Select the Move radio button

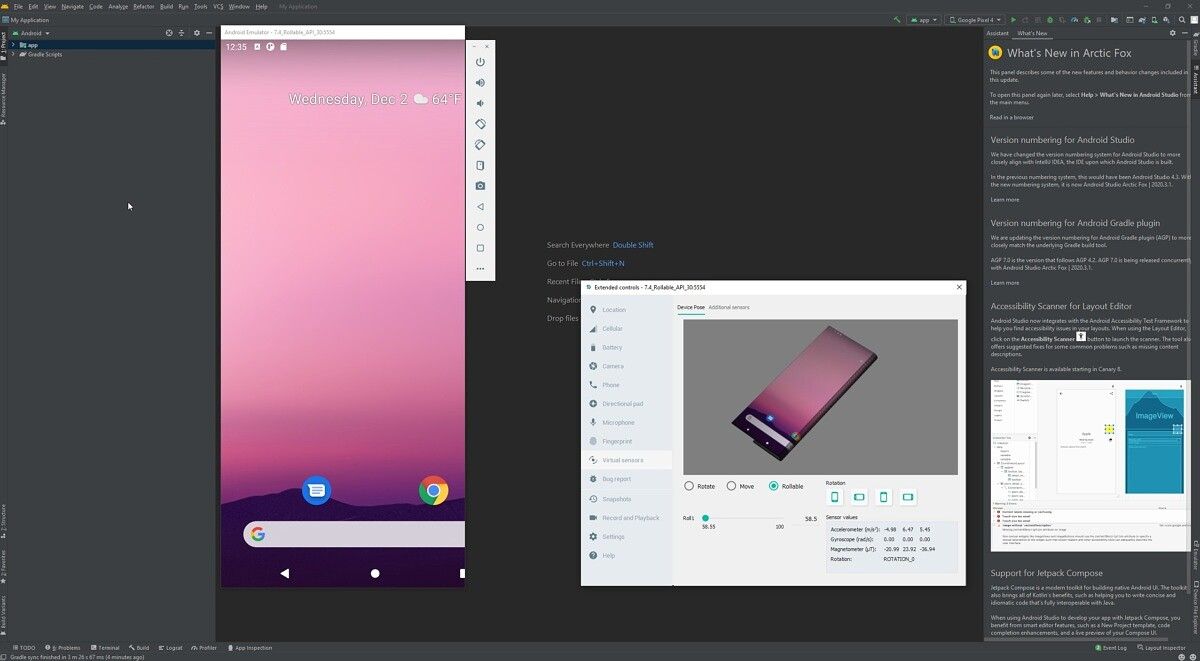731,486
